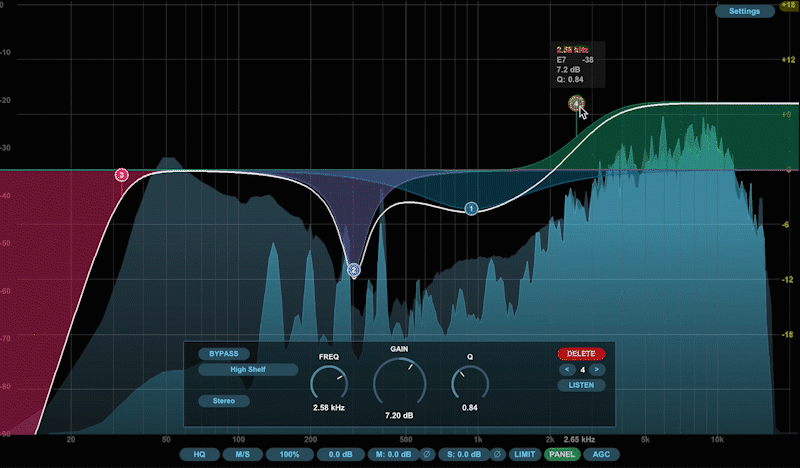Open the 100% scale dropdown

click(290, 455)
